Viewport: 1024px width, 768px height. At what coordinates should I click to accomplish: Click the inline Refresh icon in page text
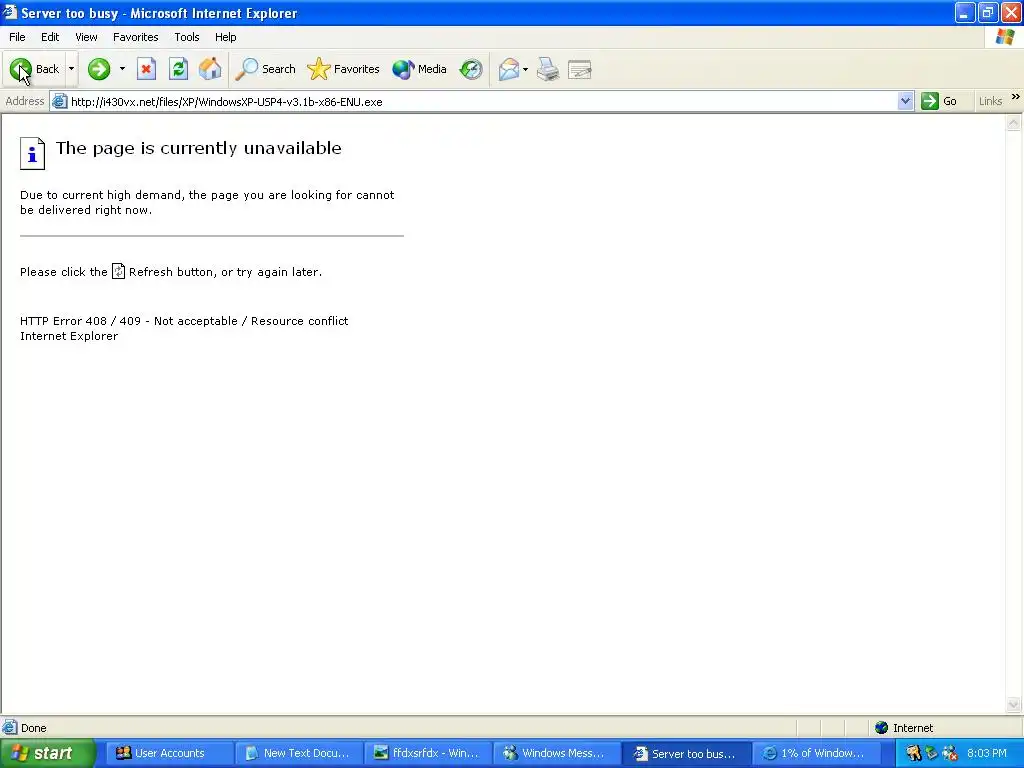coord(118,271)
